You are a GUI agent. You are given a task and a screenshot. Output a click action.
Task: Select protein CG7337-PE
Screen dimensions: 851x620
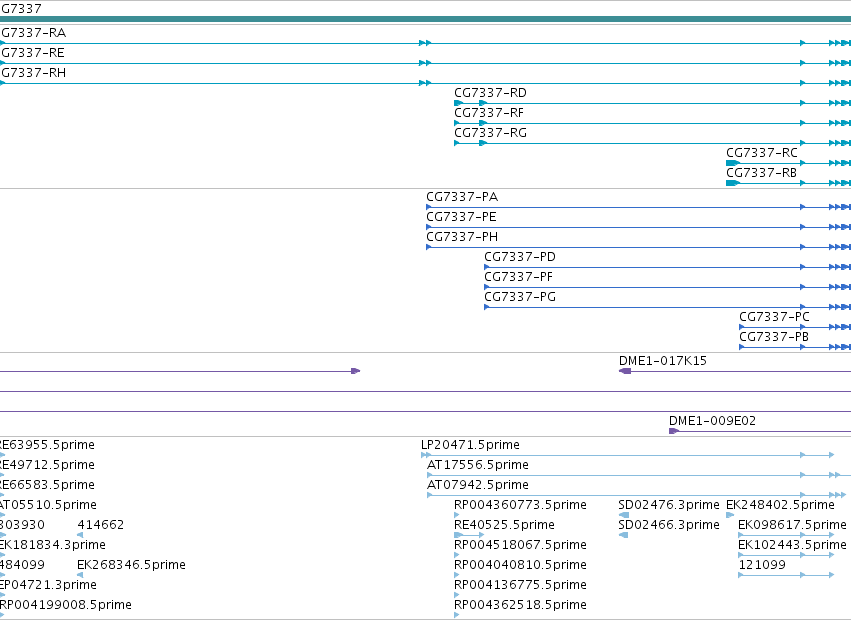click(461, 217)
